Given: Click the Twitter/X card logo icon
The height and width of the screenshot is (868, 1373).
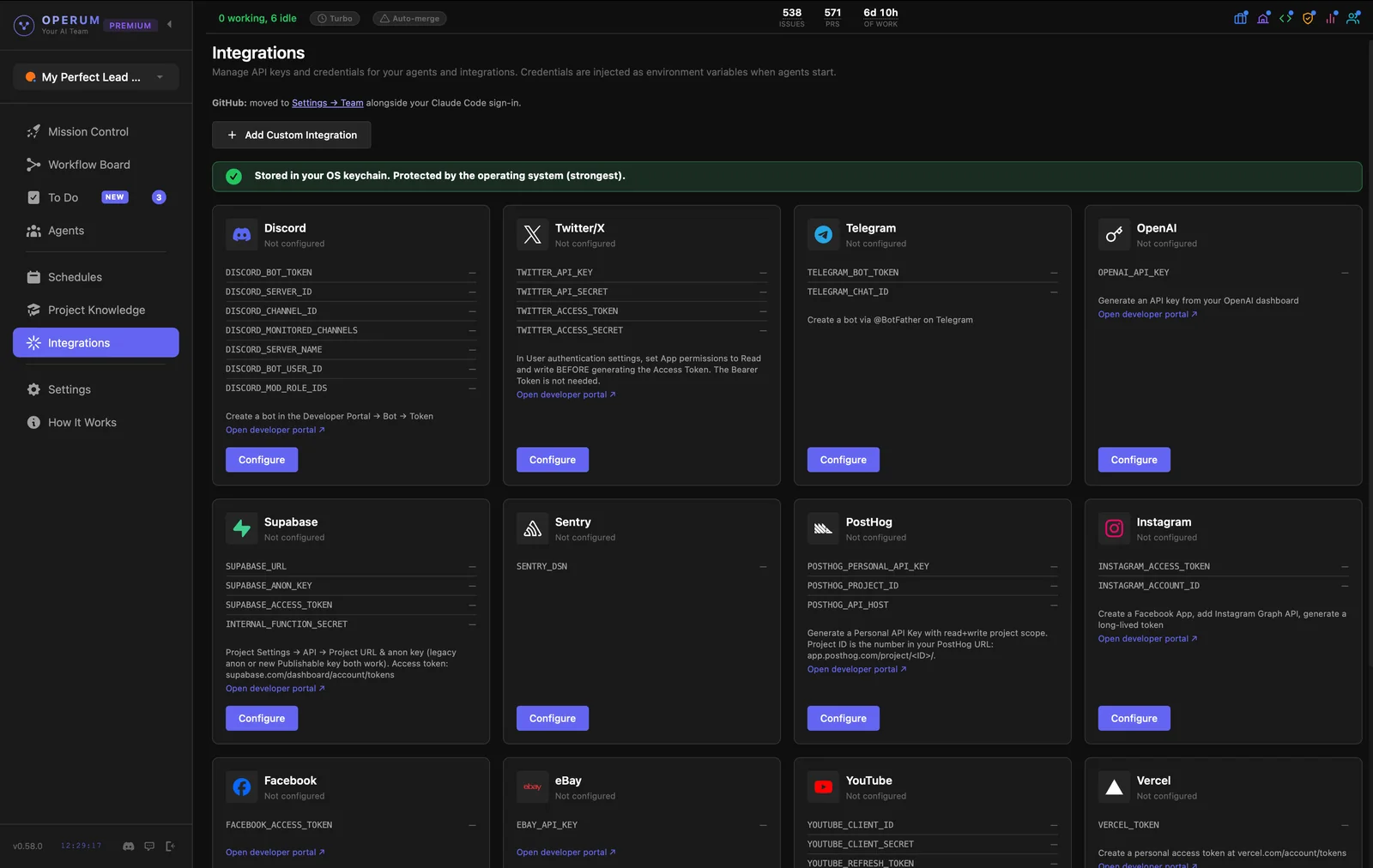Looking at the screenshot, I should point(533,234).
